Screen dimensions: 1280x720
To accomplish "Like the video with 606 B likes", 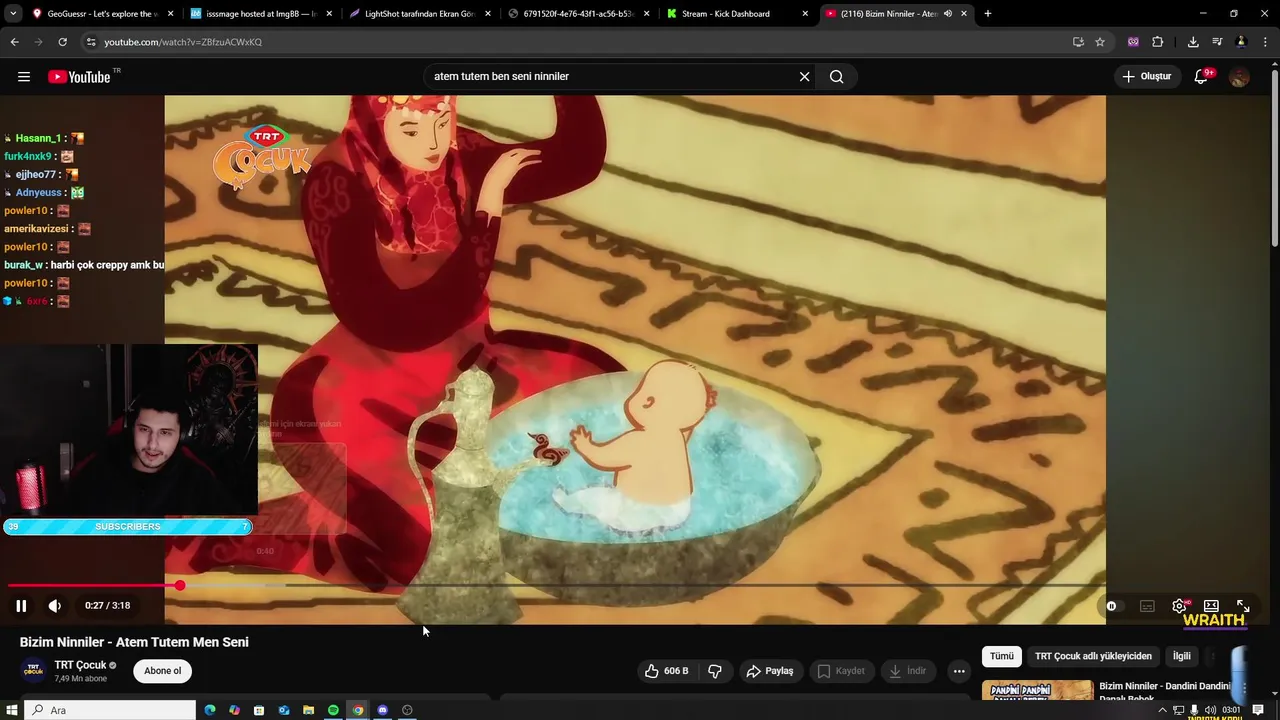I will point(666,671).
